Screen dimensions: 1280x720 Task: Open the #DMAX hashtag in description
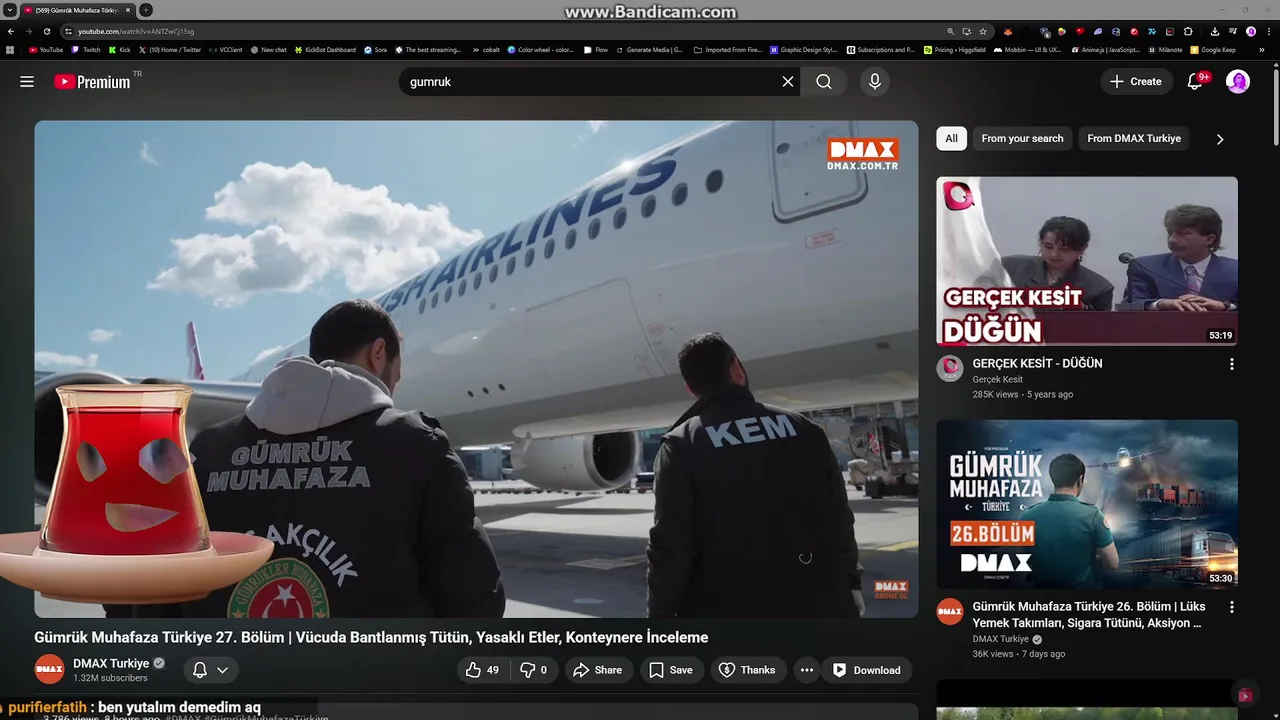tap(184, 717)
